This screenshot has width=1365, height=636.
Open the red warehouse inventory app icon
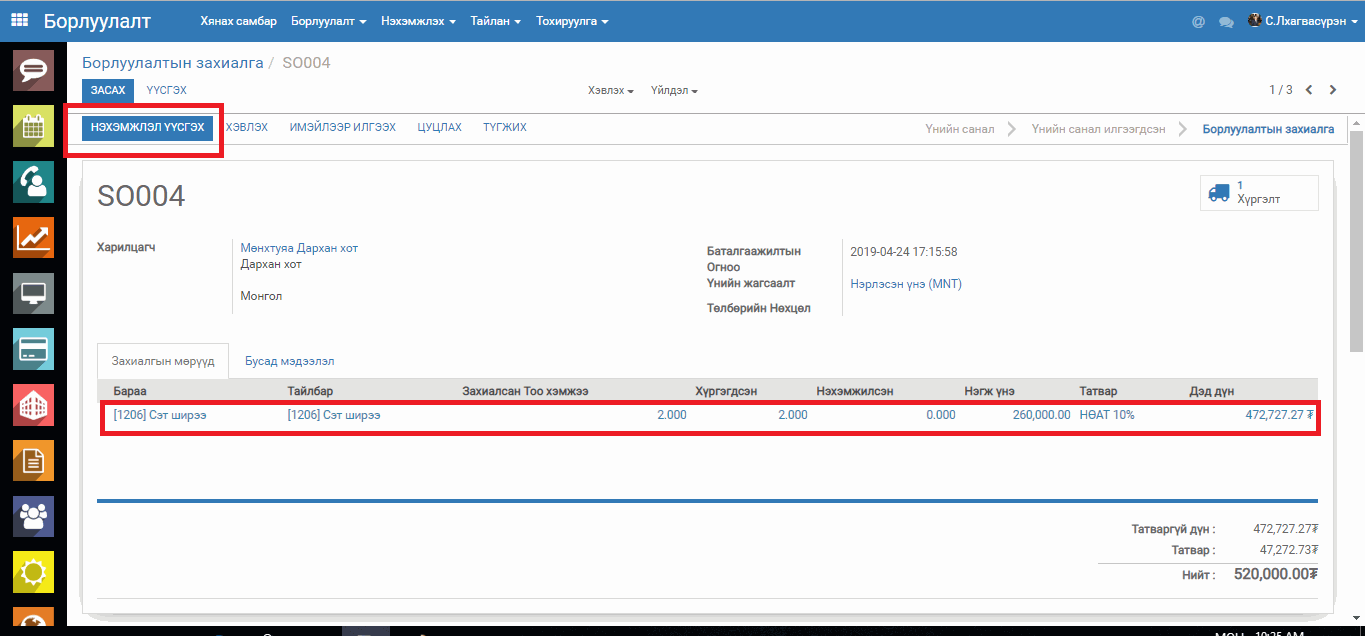pos(33,404)
